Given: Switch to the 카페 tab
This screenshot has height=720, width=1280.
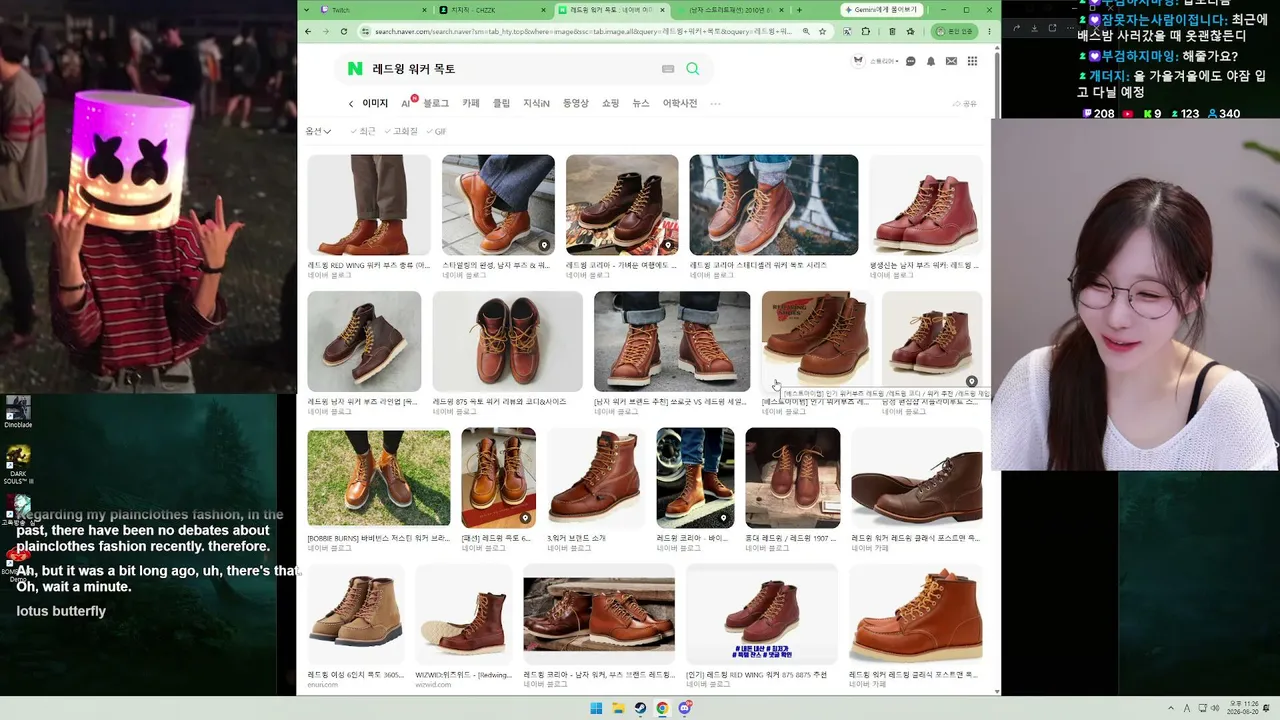Looking at the screenshot, I should point(471,104).
